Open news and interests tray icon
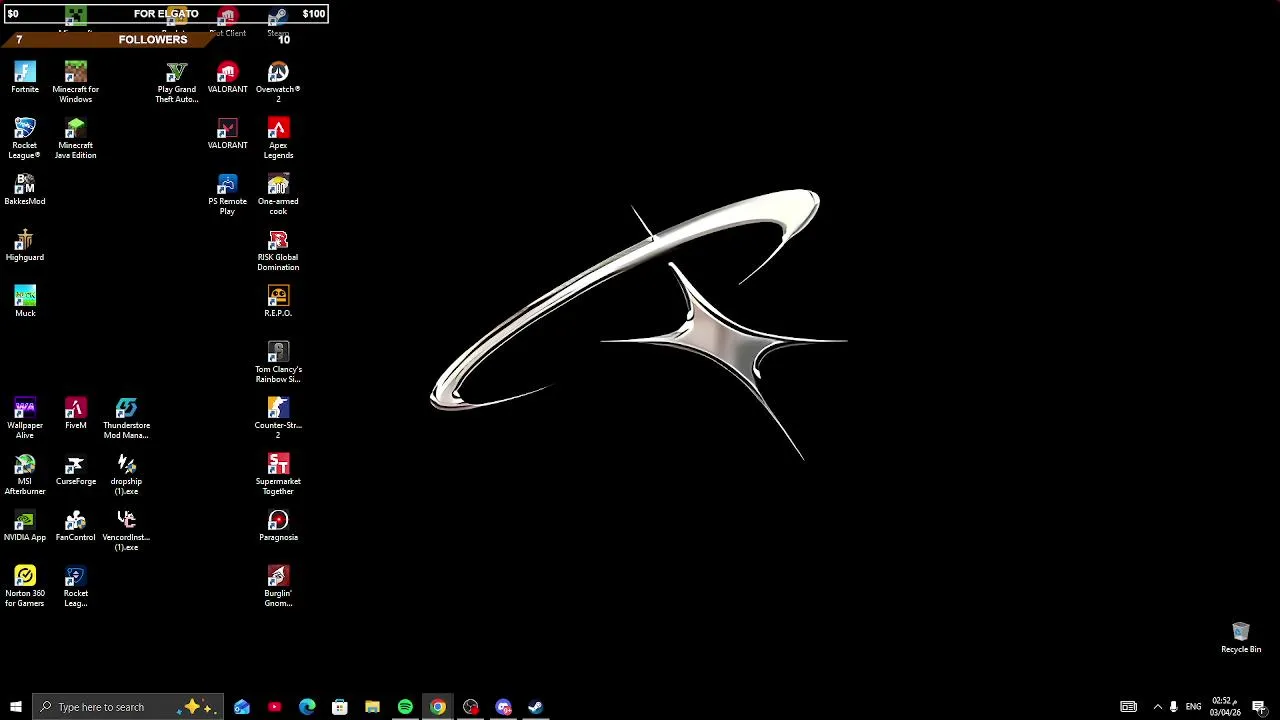The width and height of the screenshot is (1280, 720). point(1128,707)
